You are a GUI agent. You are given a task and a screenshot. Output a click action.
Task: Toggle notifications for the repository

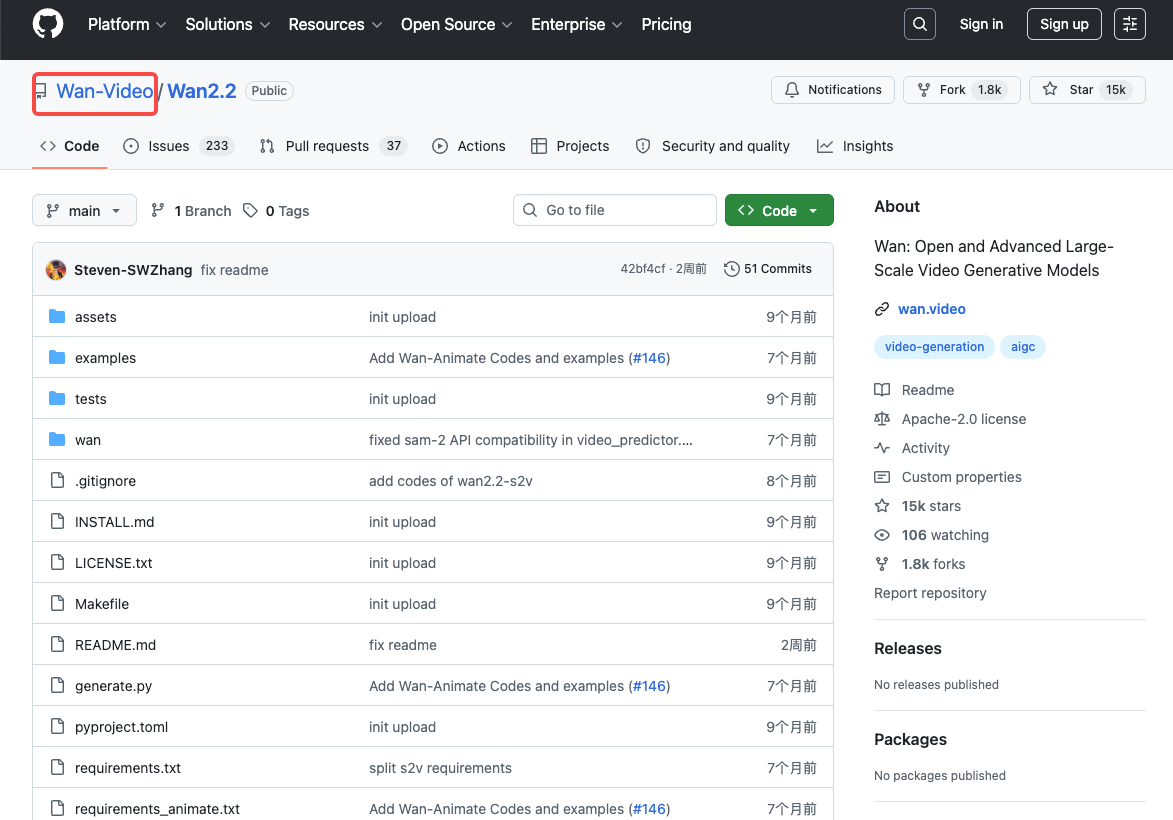pos(832,89)
